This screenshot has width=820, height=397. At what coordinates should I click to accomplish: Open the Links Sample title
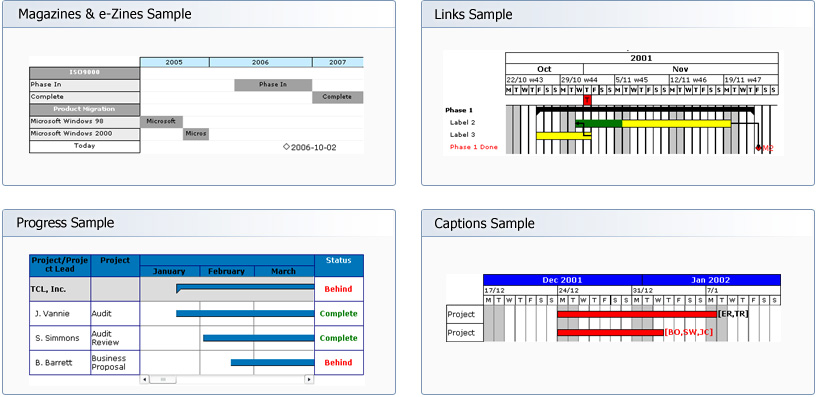[x=473, y=15]
